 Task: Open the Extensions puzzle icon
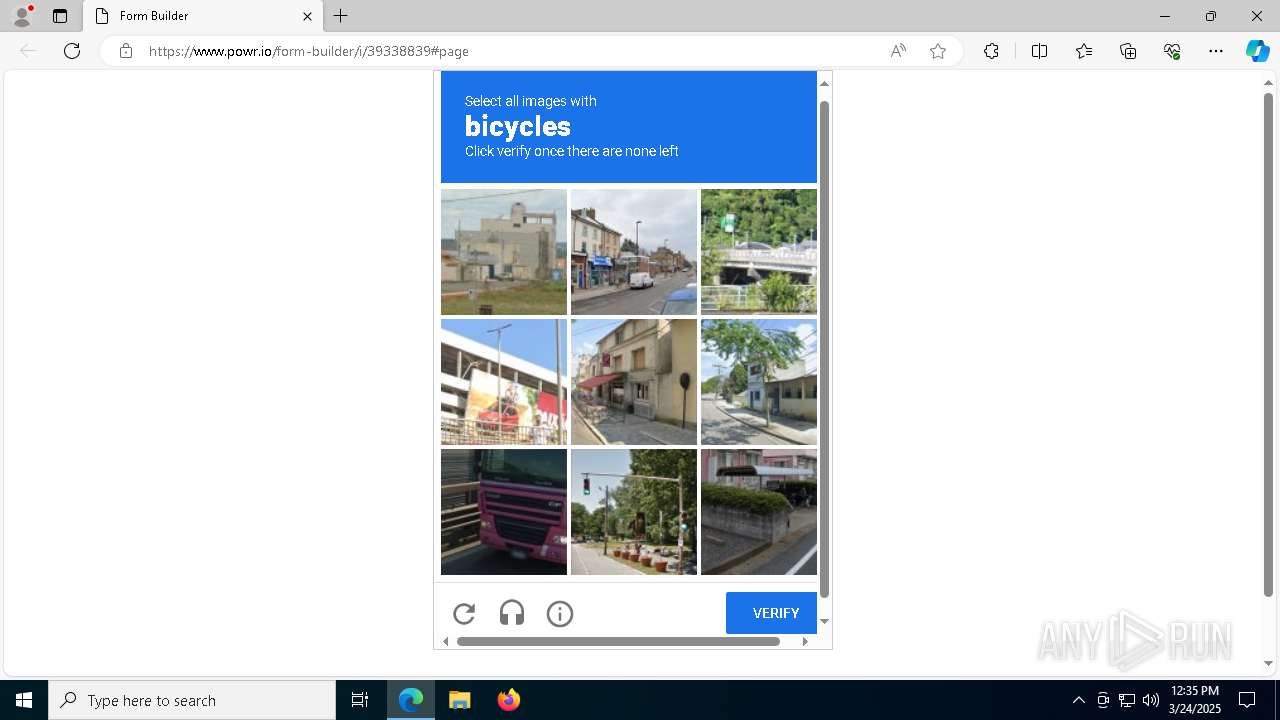click(991, 51)
